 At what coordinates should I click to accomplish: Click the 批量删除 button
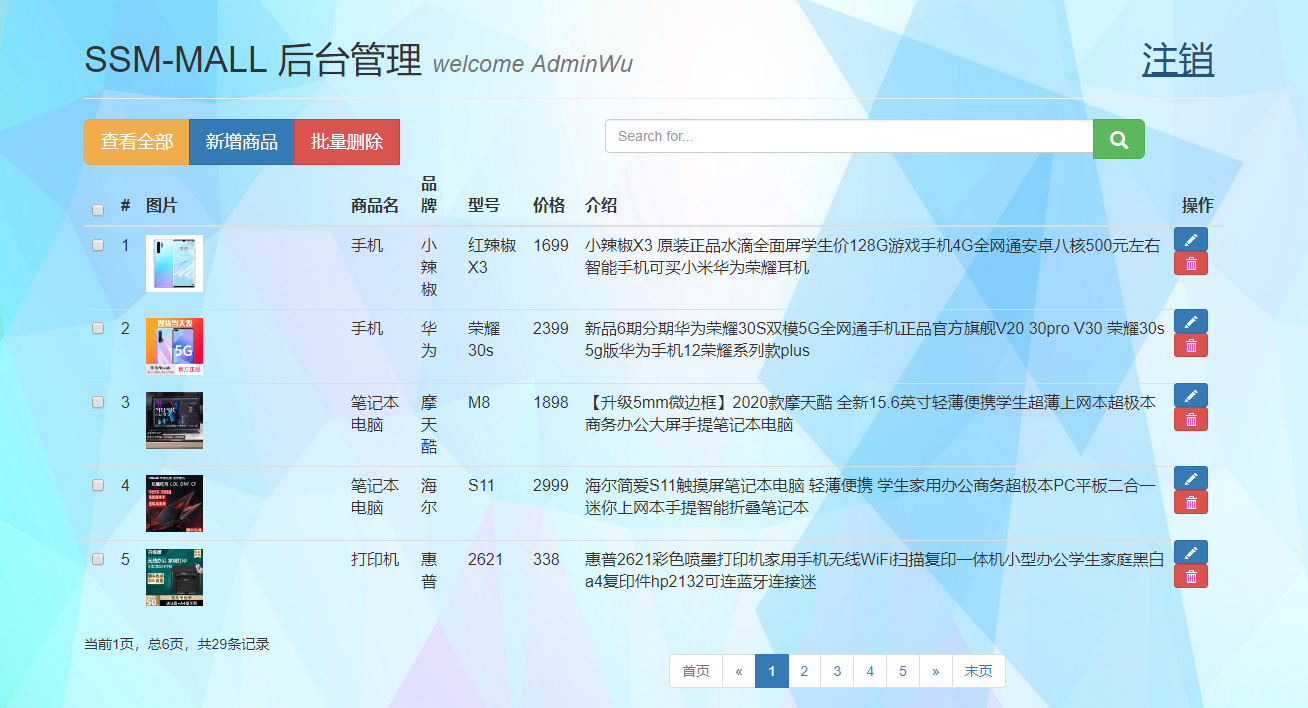[x=346, y=142]
